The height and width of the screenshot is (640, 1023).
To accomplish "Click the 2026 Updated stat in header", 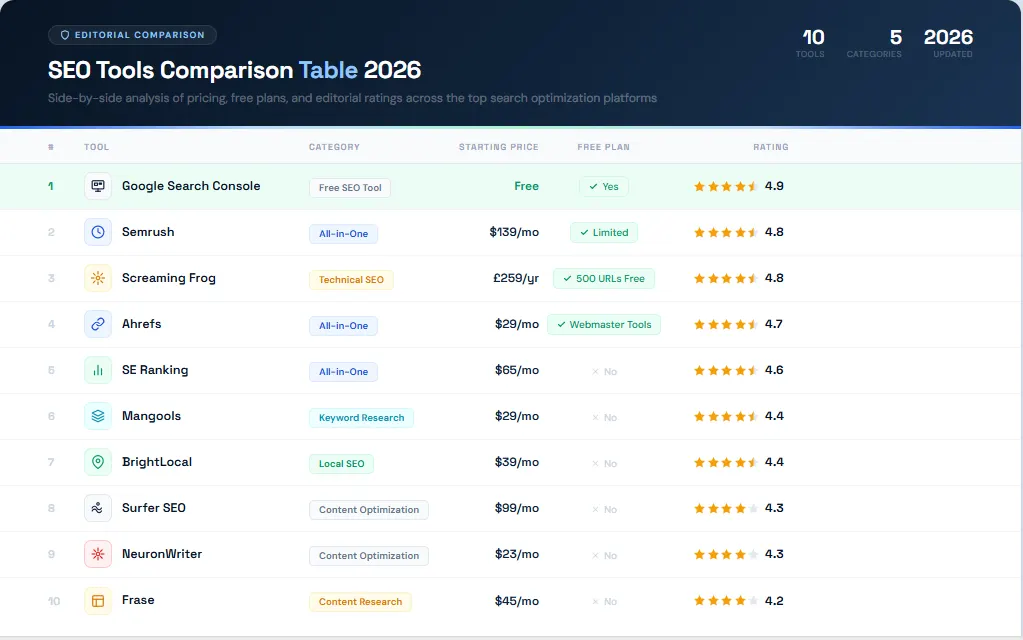I will click(949, 43).
